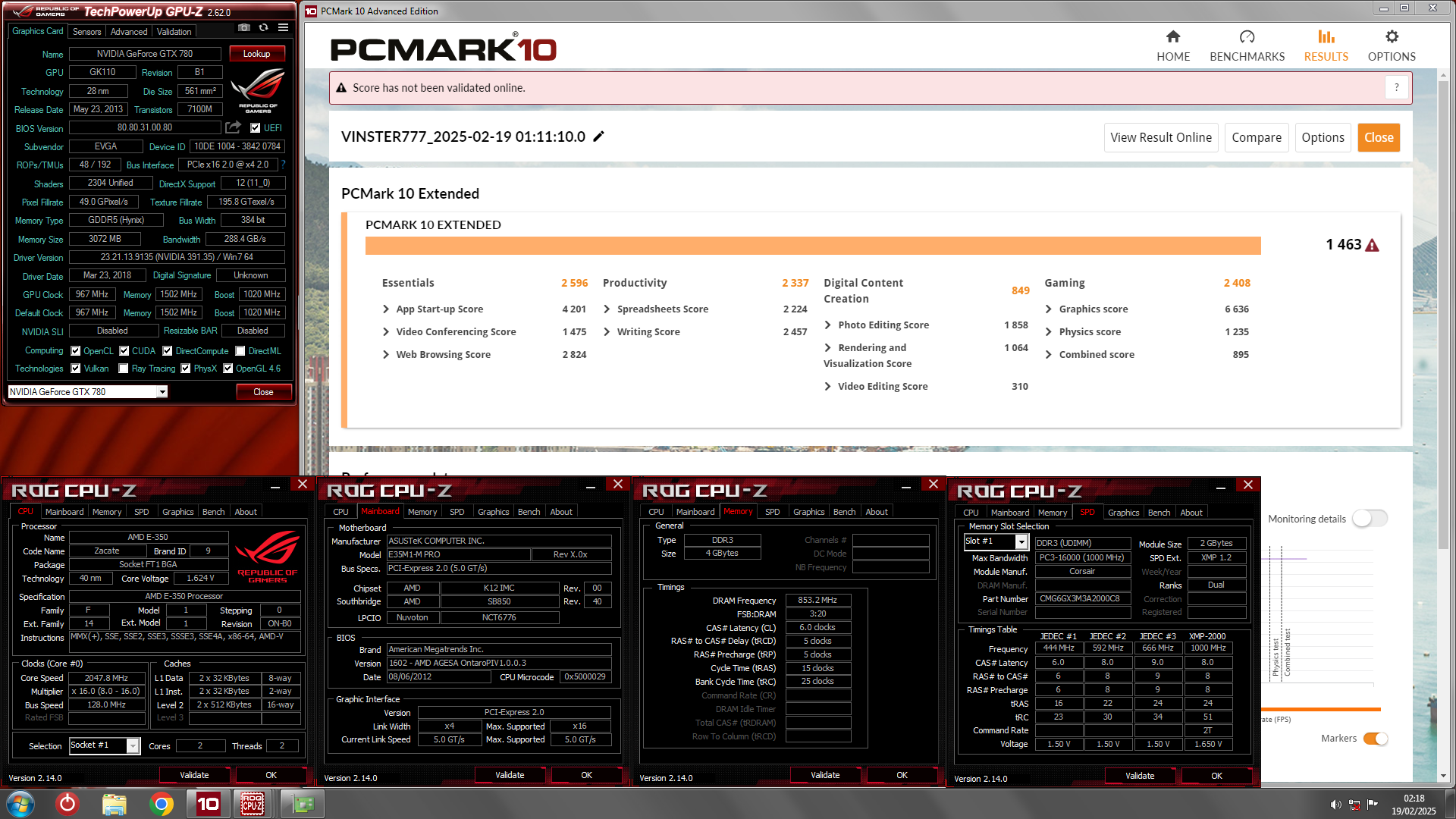The height and width of the screenshot is (819, 1456).
Task: Open the PCMark 10 Home page
Action: (x=1172, y=46)
